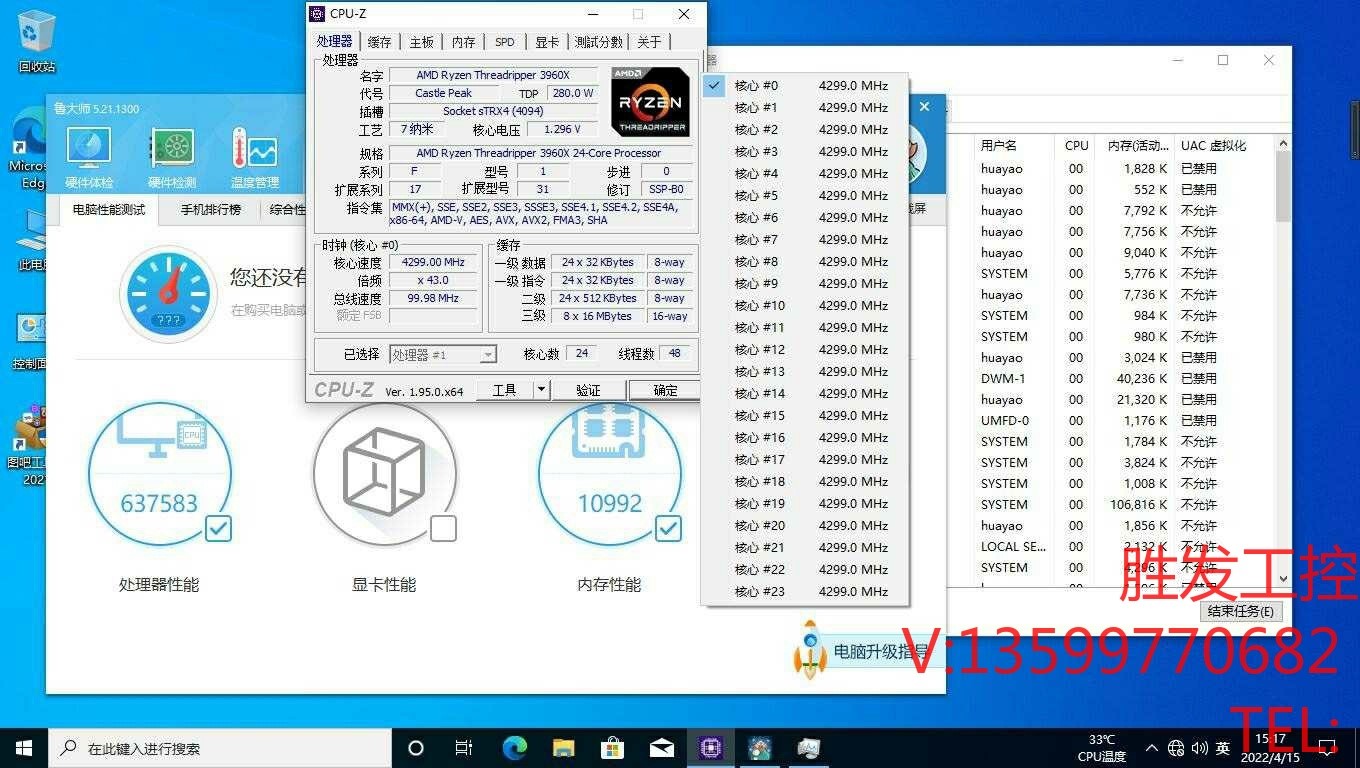Switch to the 内存 tab in CPU-Z
The width and height of the screenshot is (1360, 768).
[x=463, y=42]
